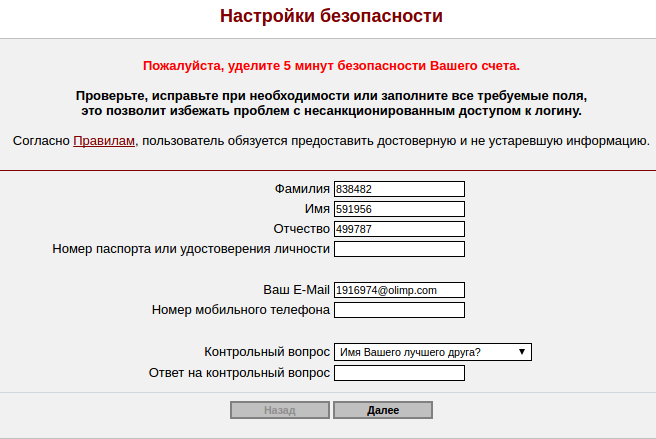Viewport: 656px width, 439px height.
Task: Click the Ответ на контрольный вопрос label
Action: (x=238, y=373)
